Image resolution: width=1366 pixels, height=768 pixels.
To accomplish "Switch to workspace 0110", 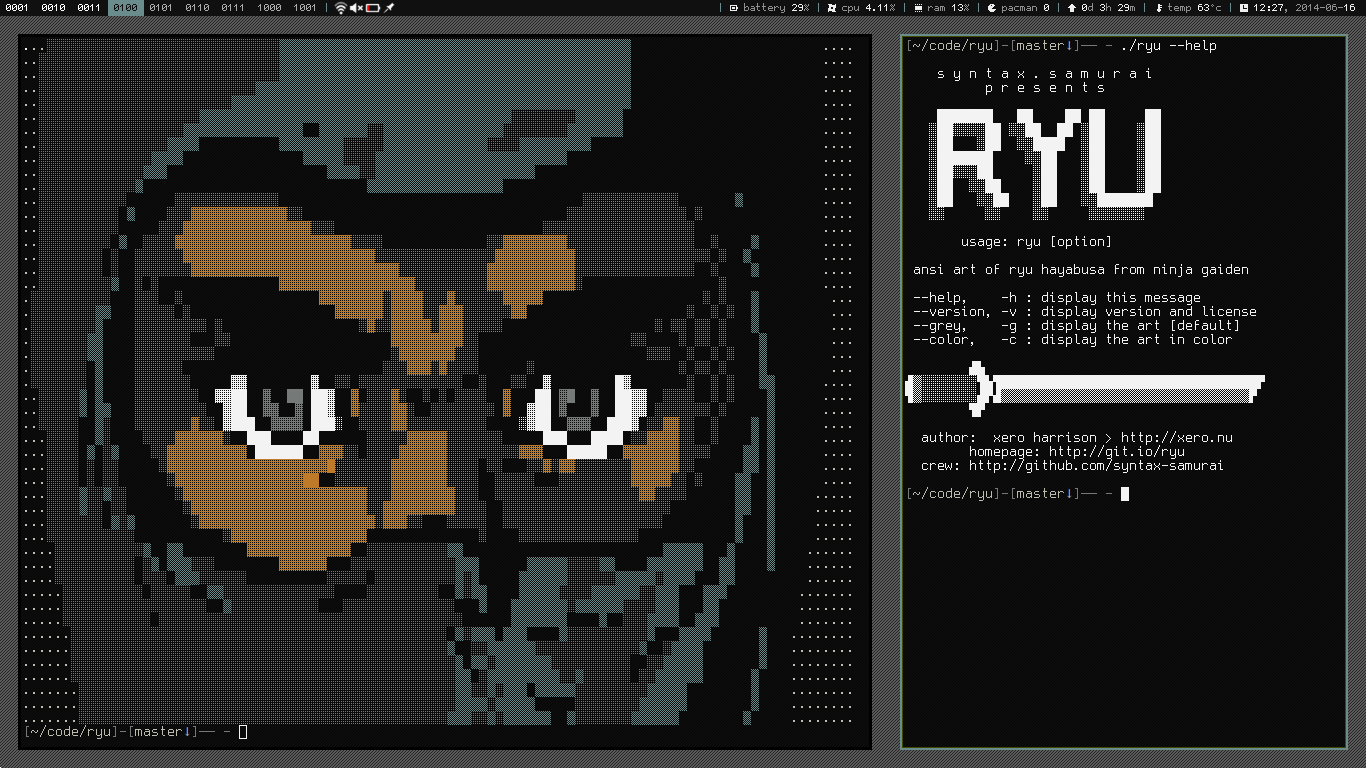I will coord(197,8).
